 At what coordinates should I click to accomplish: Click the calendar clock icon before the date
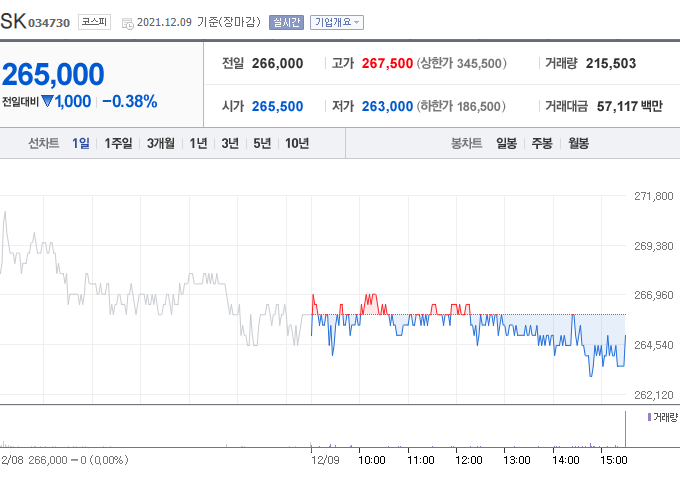pyautogui.click(x=128, y=23)
